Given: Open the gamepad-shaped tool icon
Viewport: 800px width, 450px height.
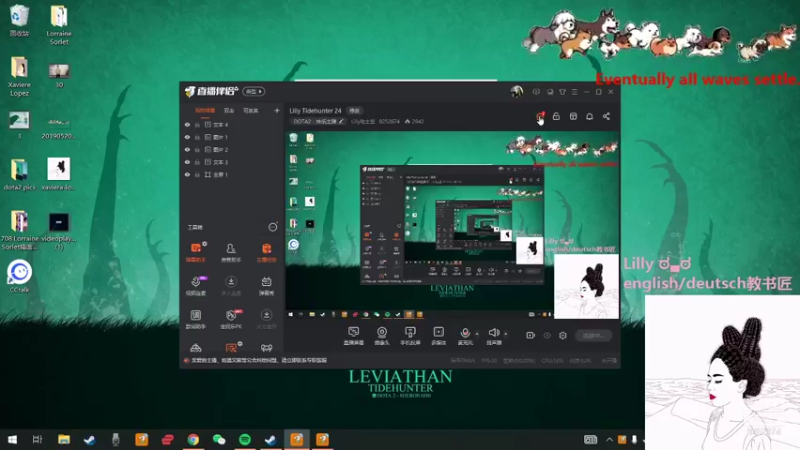Looking at the screenshot, I should click(266, 348).
